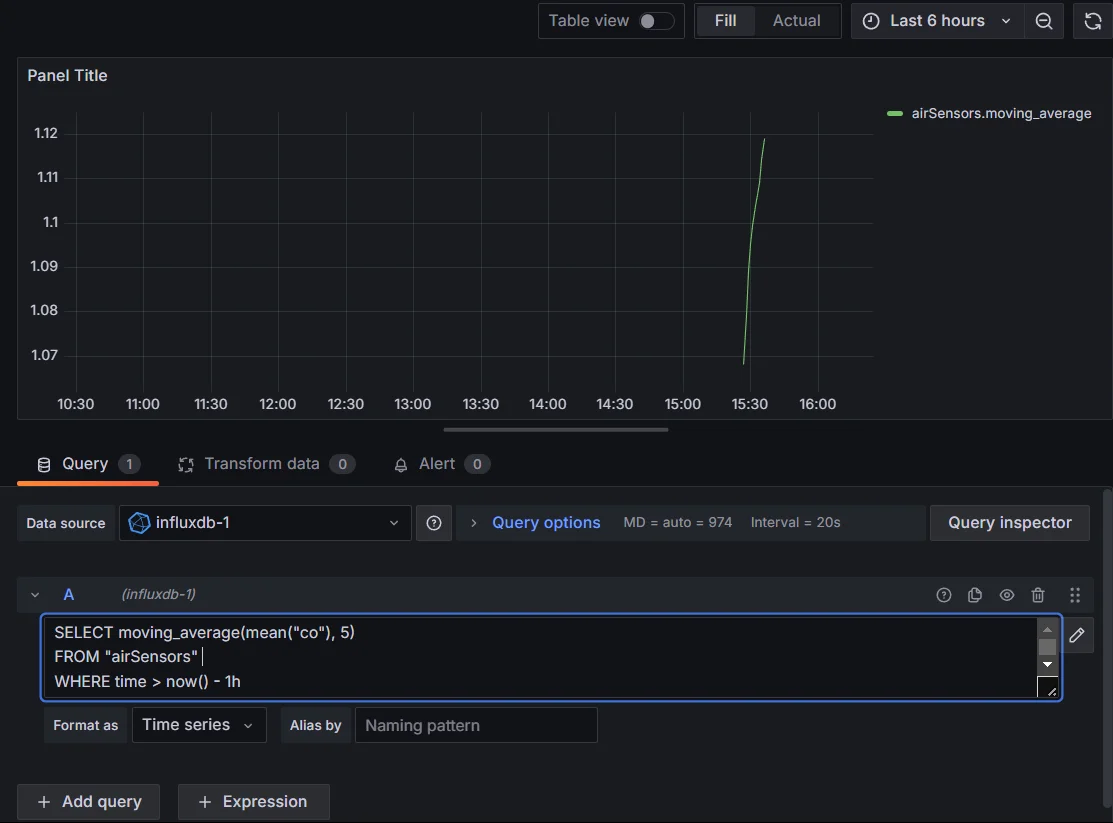Open the Time series format dropdown
This screenshot has width=1113, height=823.
(x=199, y=725)
